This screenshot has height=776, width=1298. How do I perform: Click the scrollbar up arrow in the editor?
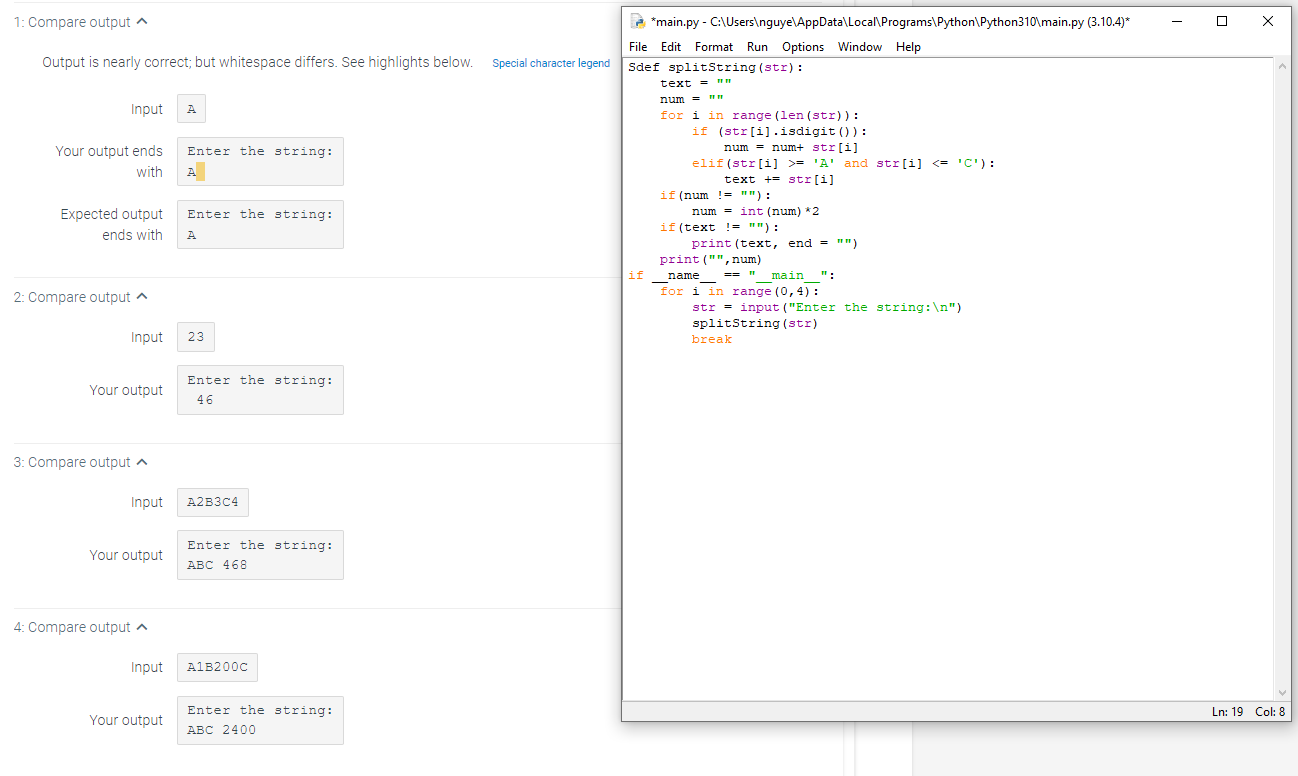click(x=1282, y=66)
